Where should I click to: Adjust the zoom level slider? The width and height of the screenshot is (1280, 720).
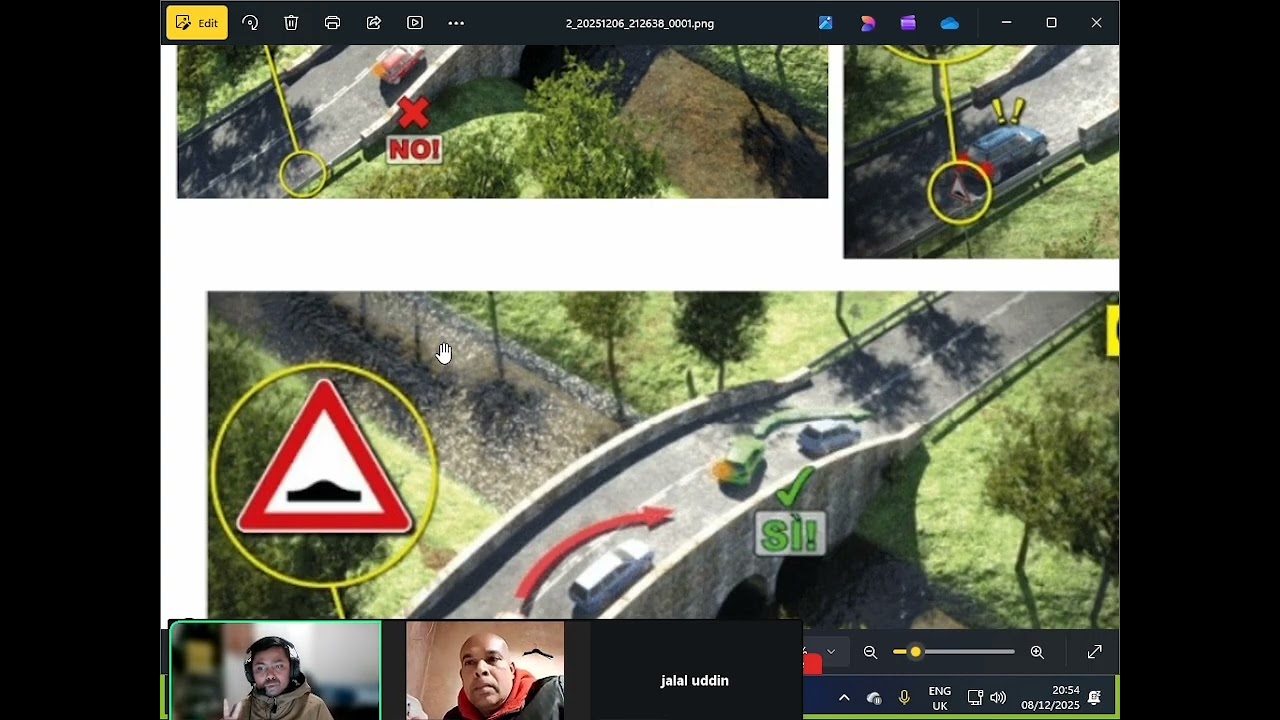coord(954,652)
